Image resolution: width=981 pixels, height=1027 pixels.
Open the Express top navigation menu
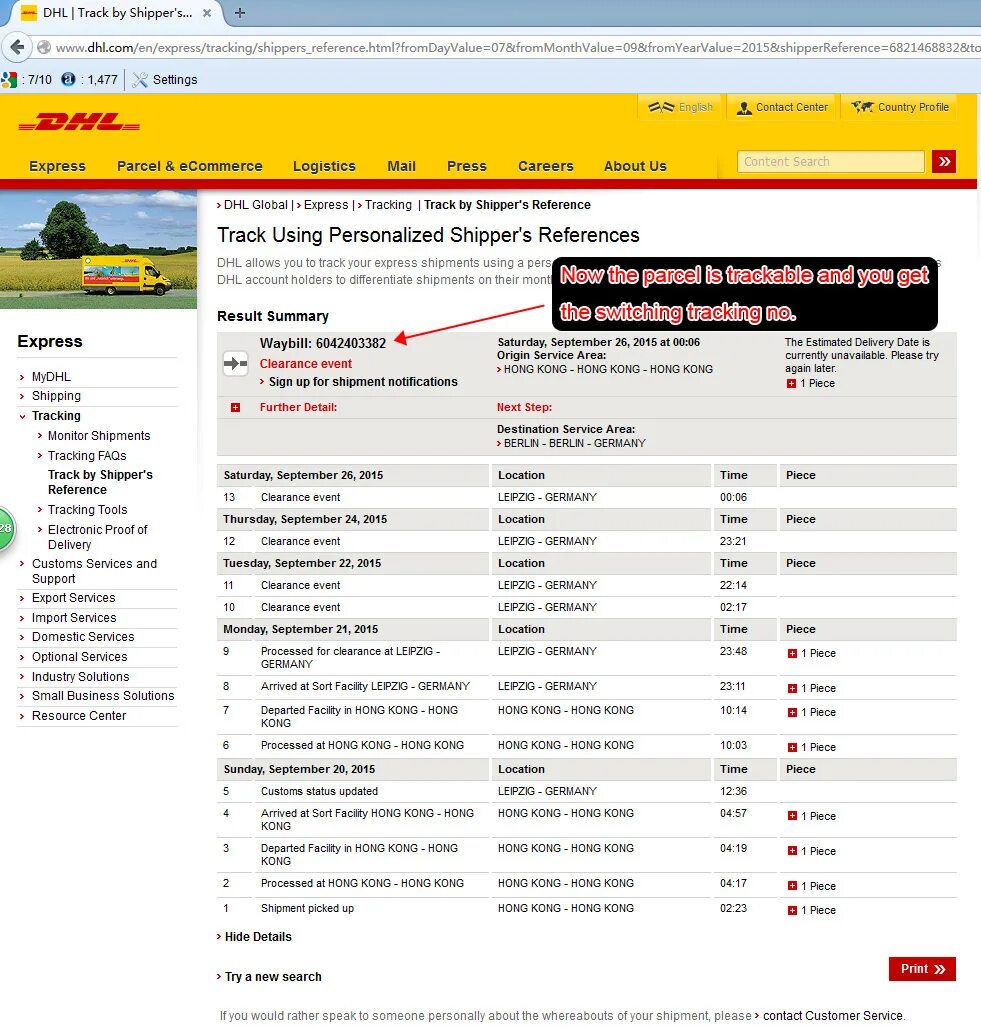point(57,166)
